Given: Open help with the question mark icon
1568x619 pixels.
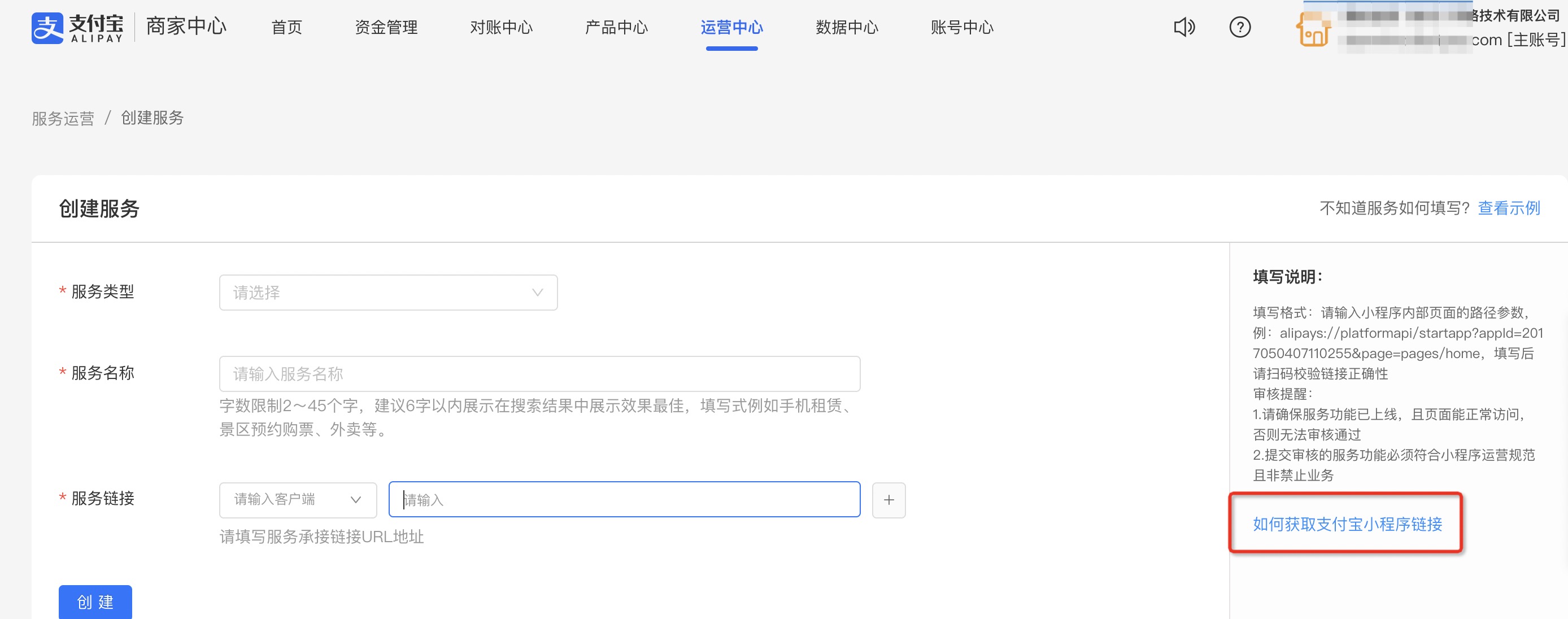Looking at the screenshot, I should [x=1239, y=27].
